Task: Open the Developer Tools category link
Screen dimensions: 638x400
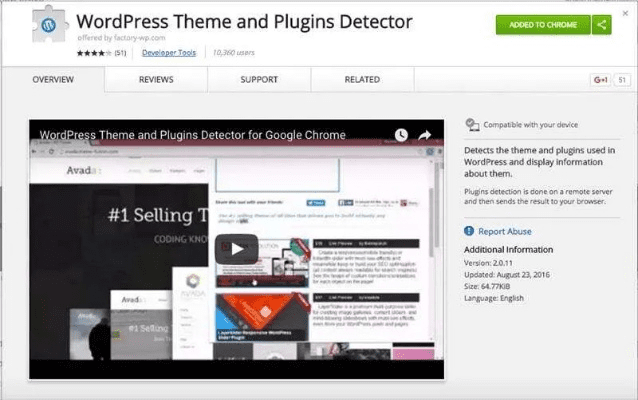Action: coord(168,51)
